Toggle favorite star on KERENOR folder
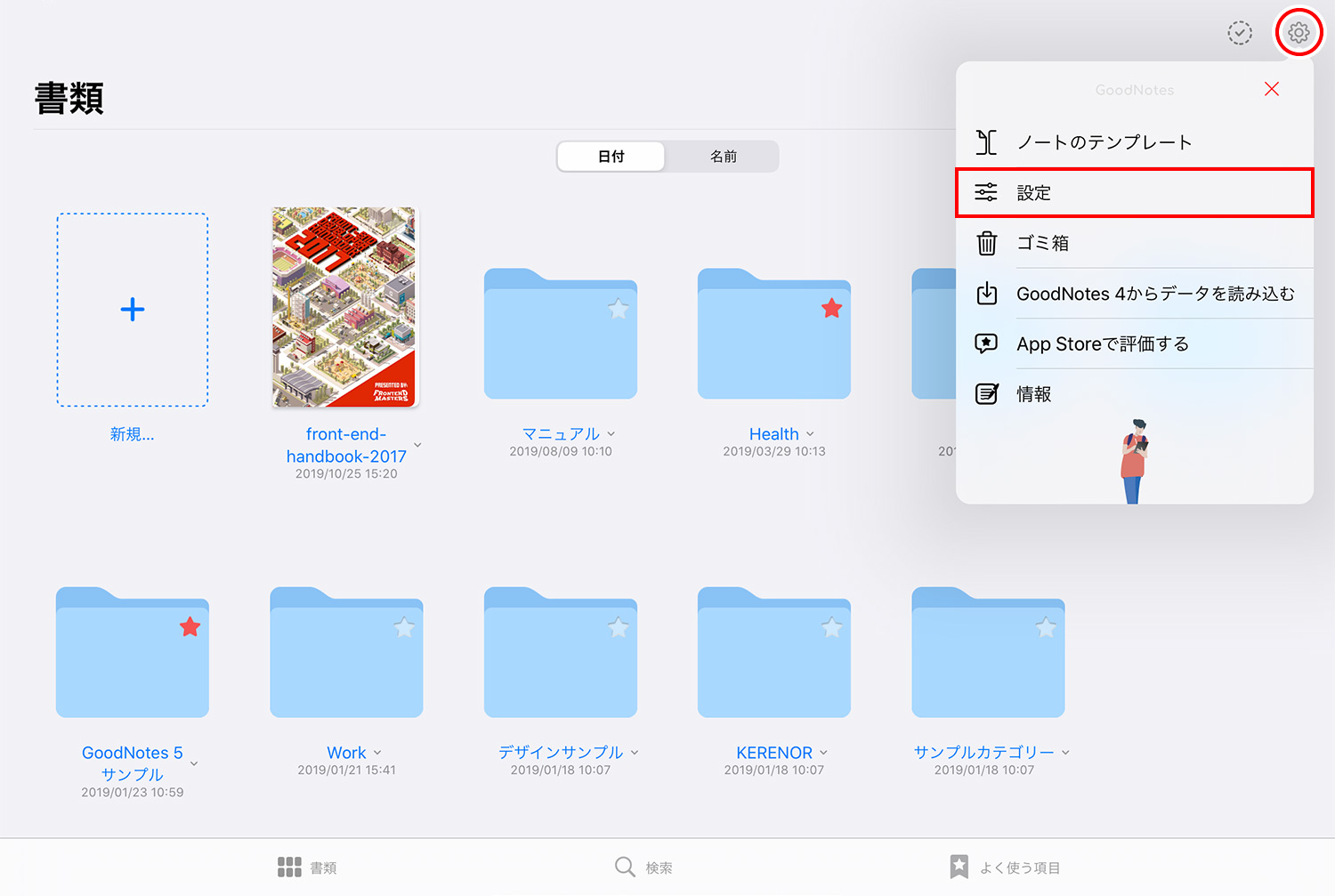This screenshot has width=1335, height=896. pyautogui.click(x=832, y=627)
